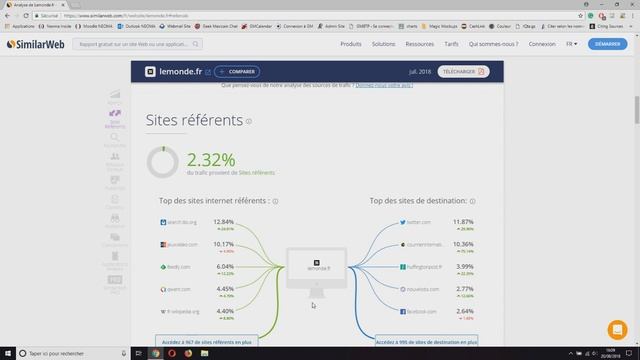Click the Windows taskbar search box
This screenshot has height=360, width=640.
coord(73,353)
